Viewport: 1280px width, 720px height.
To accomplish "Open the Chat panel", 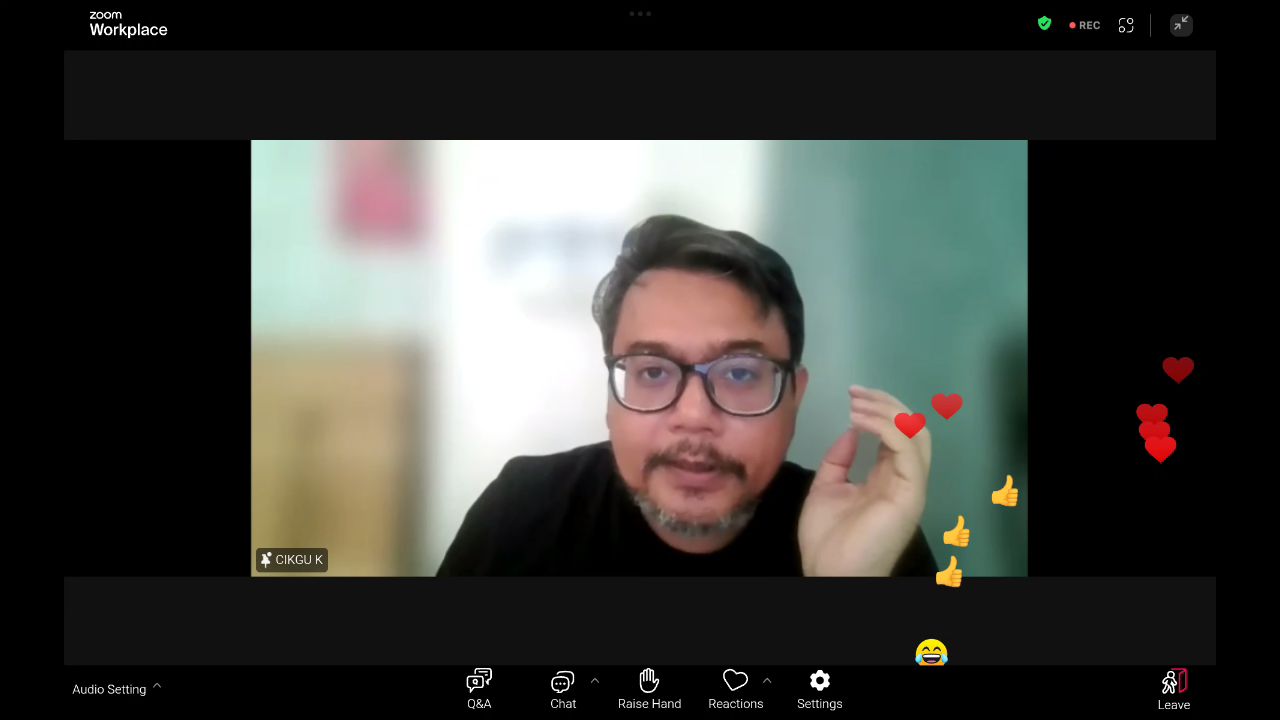I will tap(563, 689).
